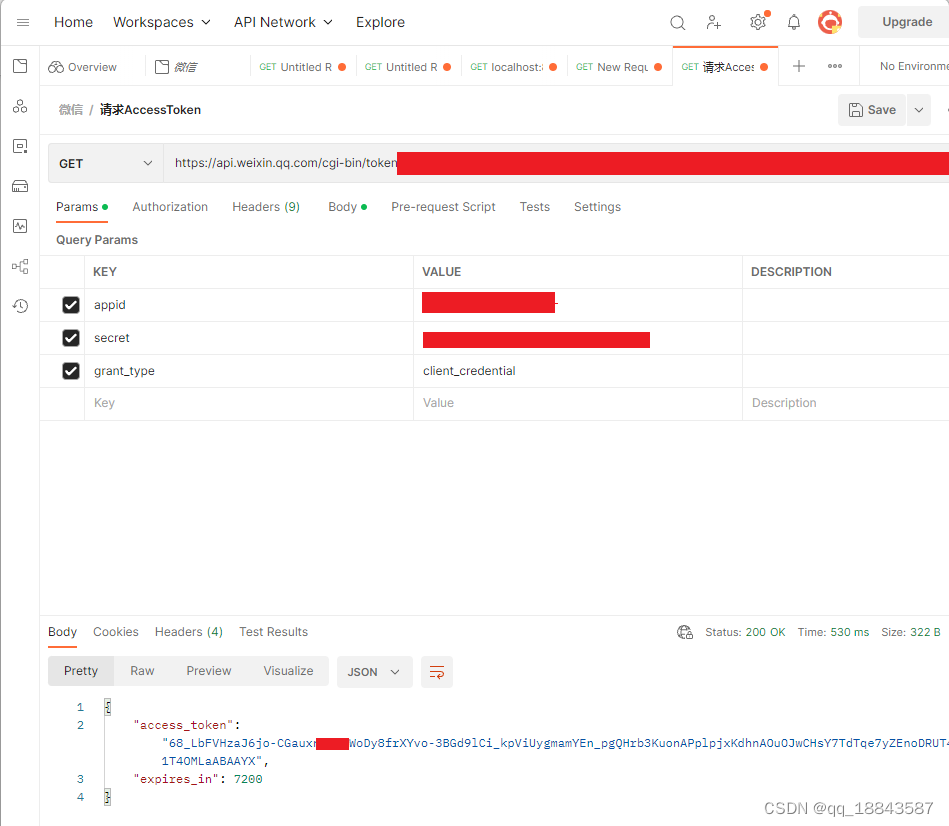Image resolution: width=949 pixels, height=826 pixels.
Task: Open response Headers (4) tab
Action: [x=189, y=632]
